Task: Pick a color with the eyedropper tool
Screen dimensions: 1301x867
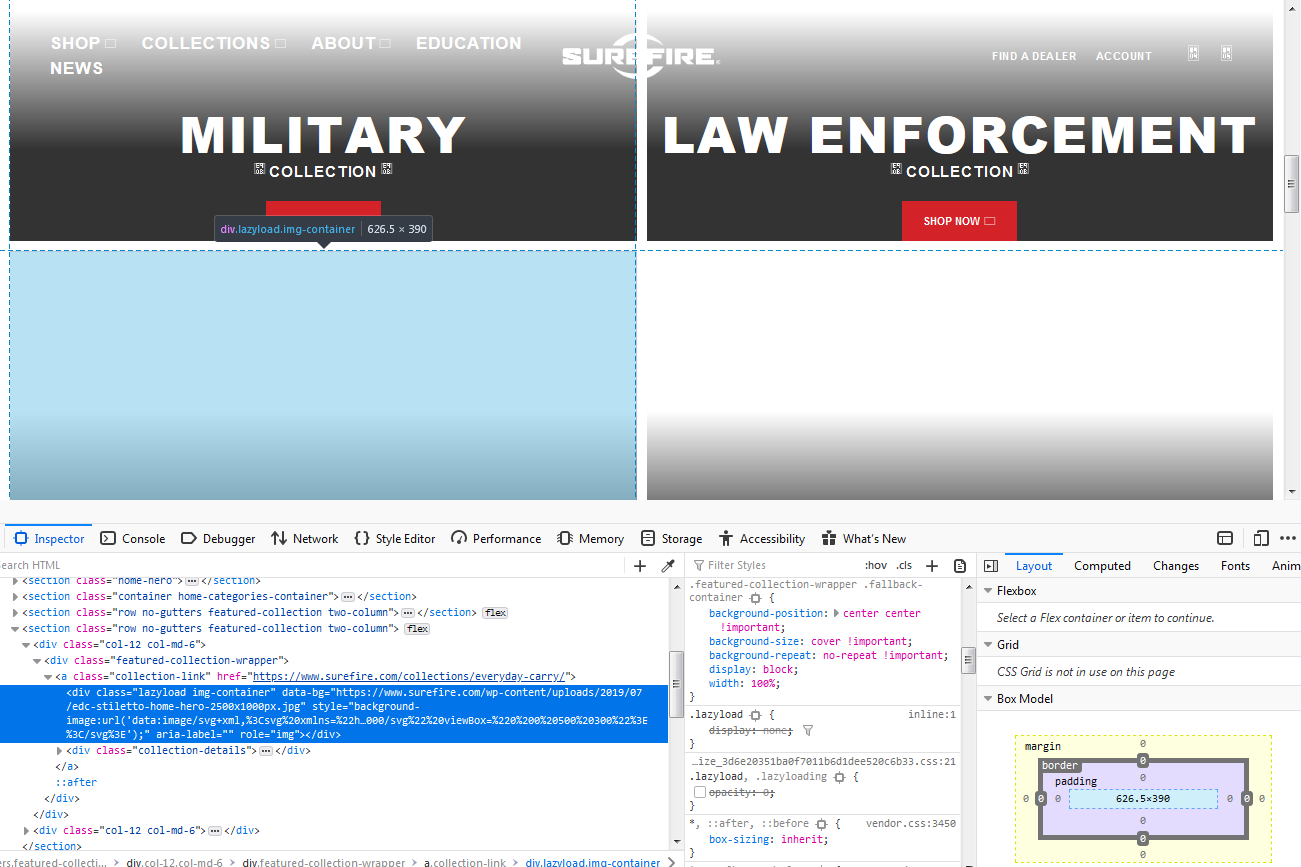Action: (668, 566)
